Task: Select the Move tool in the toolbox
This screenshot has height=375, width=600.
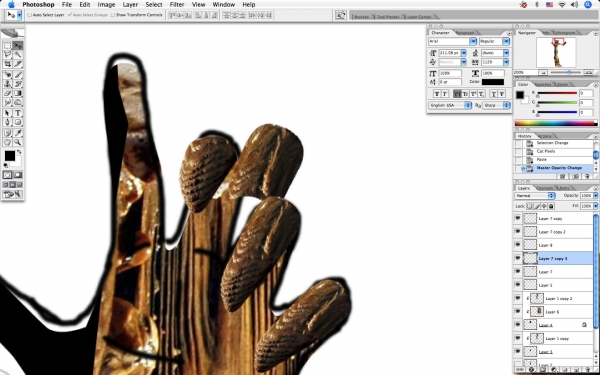Action: click(18, 46)
